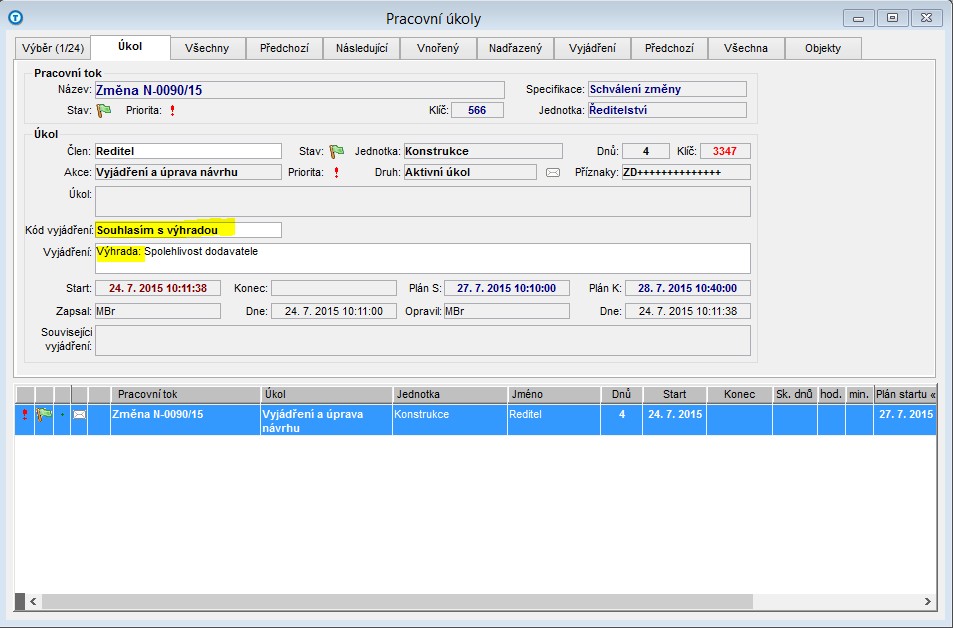Click the Název field with Změna N-0090/15
Viewport: 953px width, 628px height.
pyautogui.click(x=300, y=90)
